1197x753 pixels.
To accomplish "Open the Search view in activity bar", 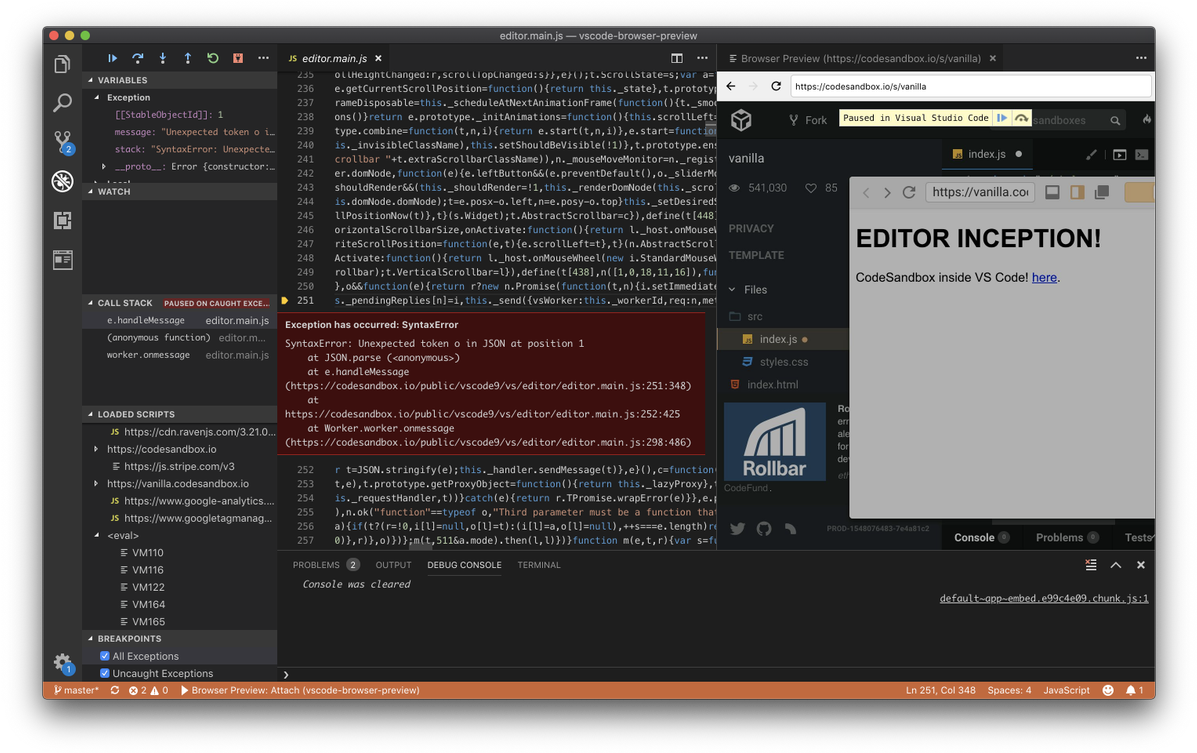I will click(63, 102).
